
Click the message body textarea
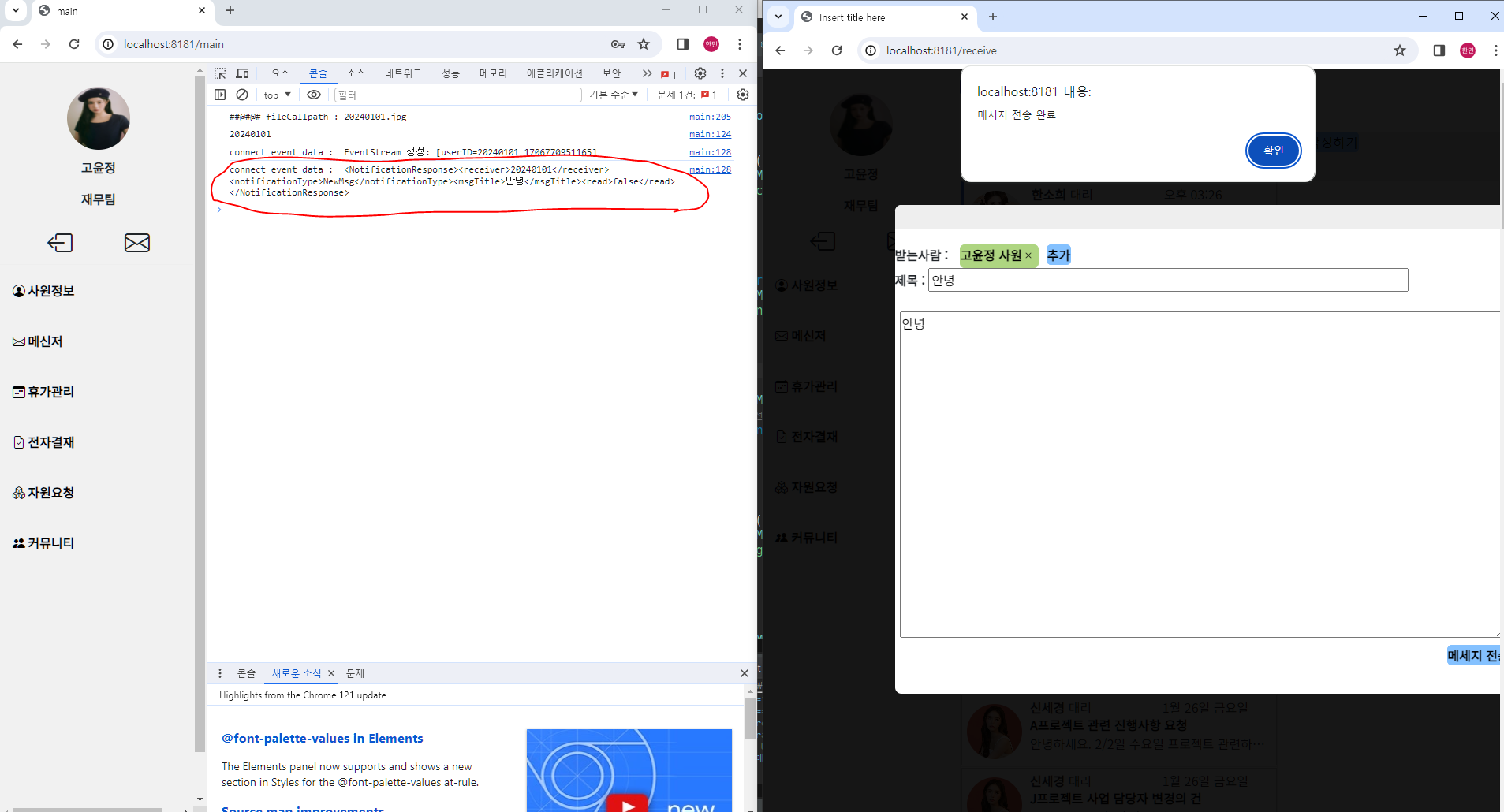pos(1200,475)
